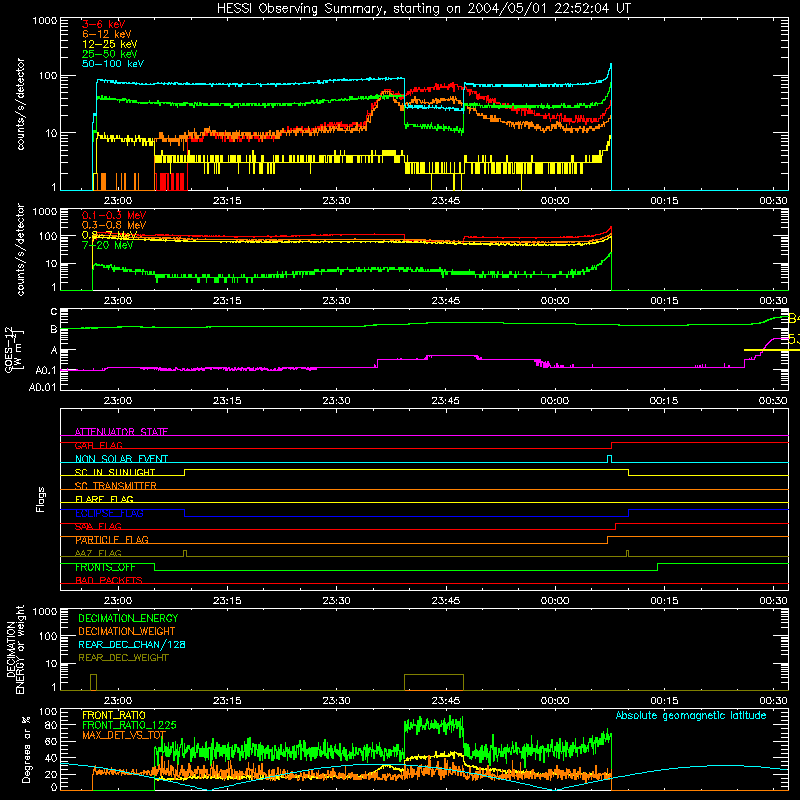Select the BAD_PACKETS flag label
Viewport: 800px width, 800px height.
coord(109,580)
